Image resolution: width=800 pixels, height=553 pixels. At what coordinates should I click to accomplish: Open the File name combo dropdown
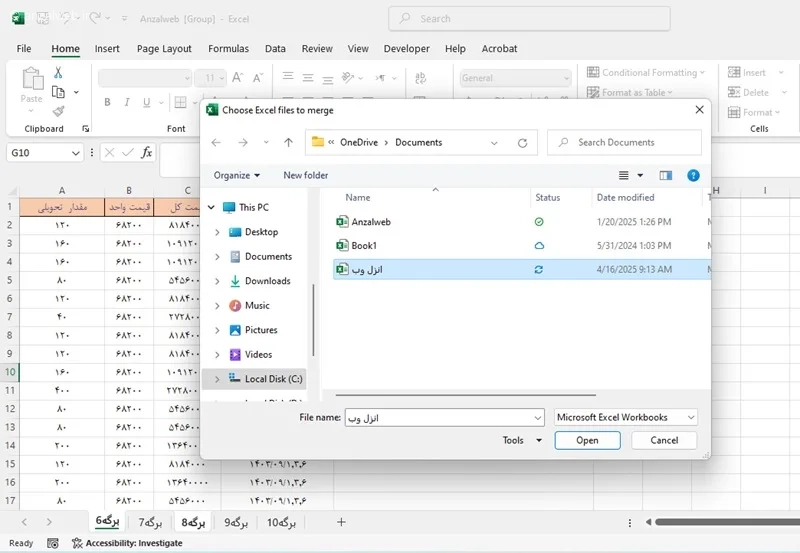538,418
